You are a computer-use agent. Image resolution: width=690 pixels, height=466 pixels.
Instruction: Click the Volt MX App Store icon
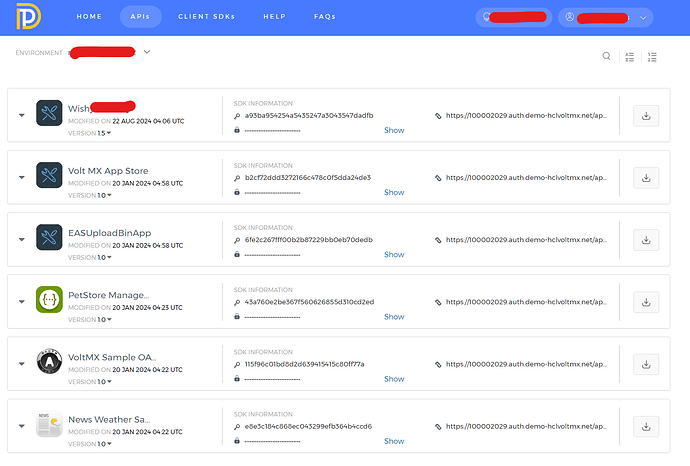click(49, 175)
